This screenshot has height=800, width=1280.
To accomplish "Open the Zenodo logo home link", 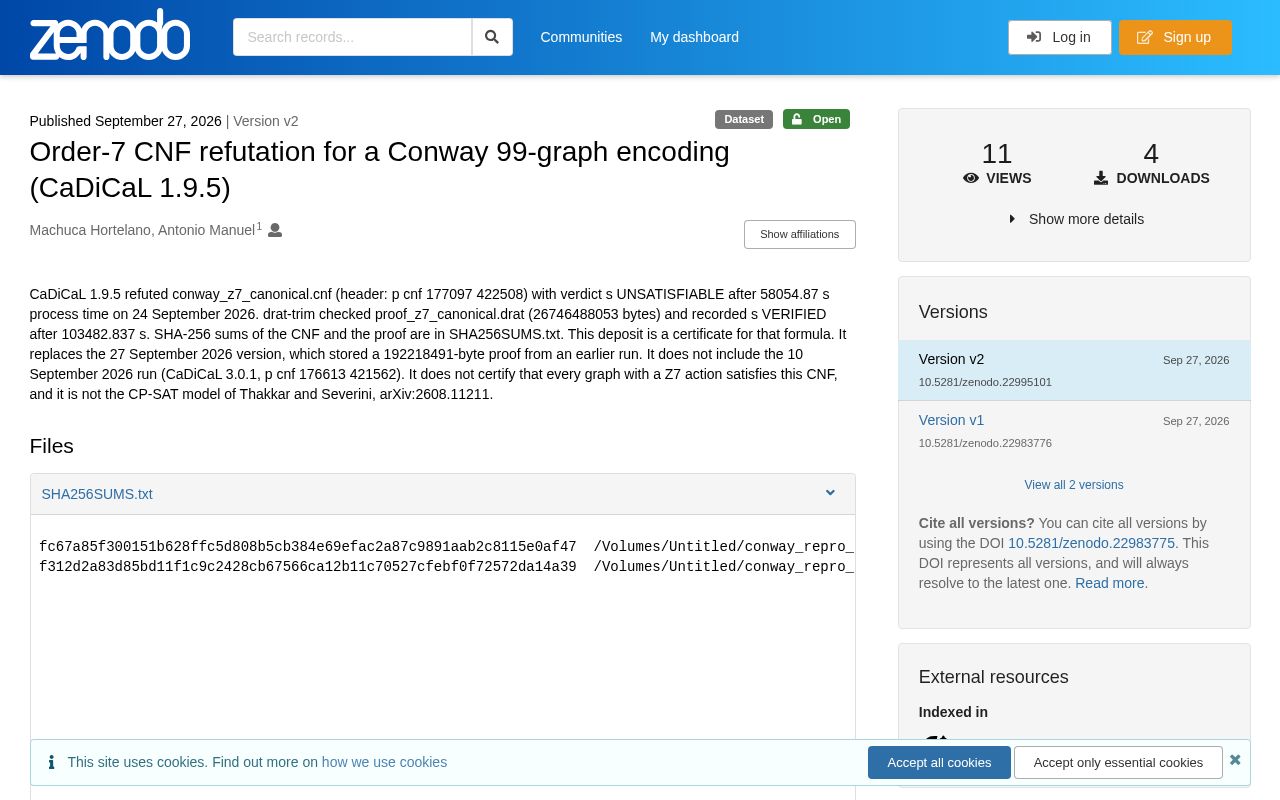I will pos(110,35).
